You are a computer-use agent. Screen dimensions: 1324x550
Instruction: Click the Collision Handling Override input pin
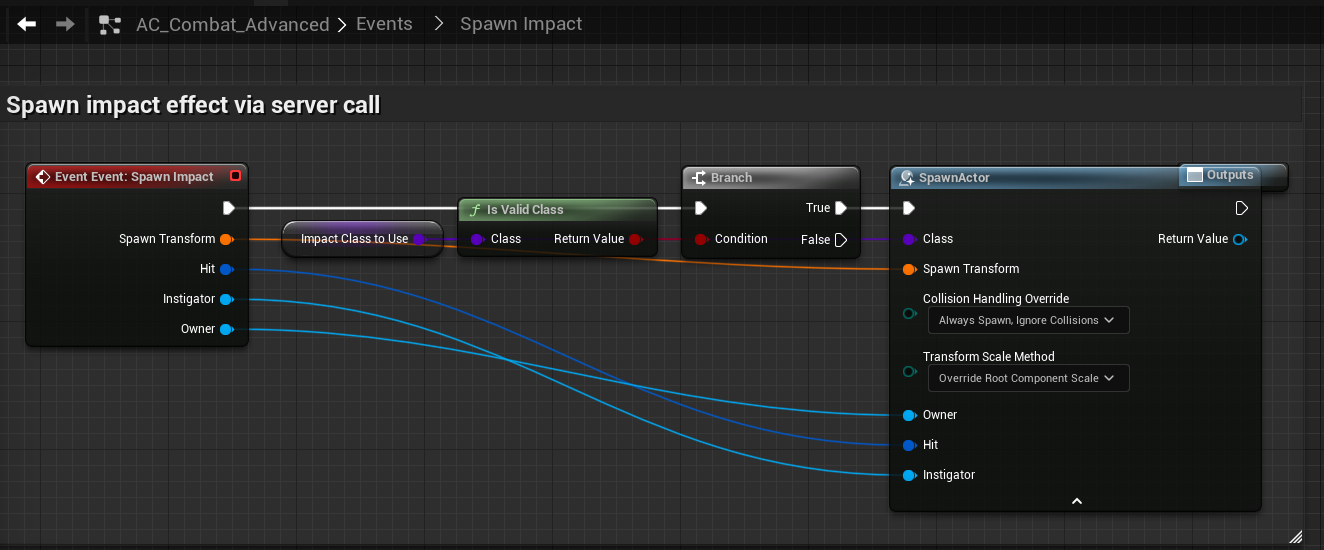909,313
